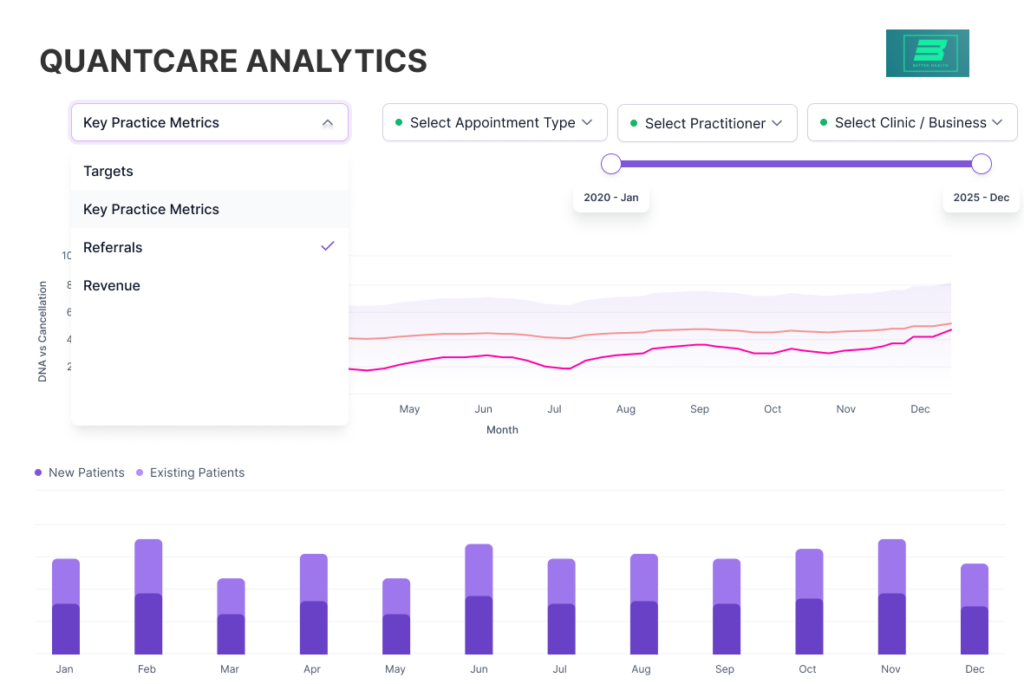
Task: Click the Month axis label on line chart
Action: point(502,430)
